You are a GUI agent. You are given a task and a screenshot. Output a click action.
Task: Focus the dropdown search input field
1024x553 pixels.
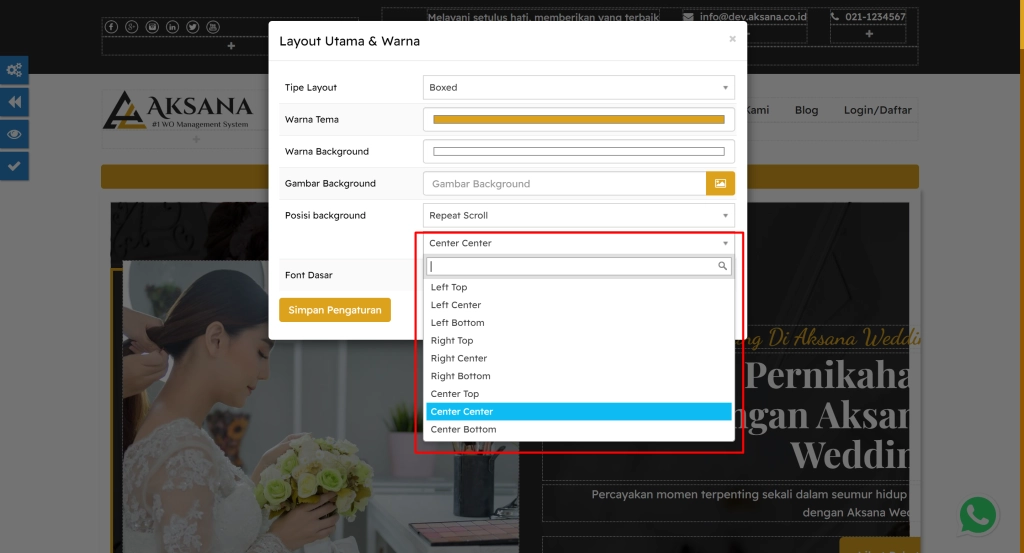(x=572, y=267)
